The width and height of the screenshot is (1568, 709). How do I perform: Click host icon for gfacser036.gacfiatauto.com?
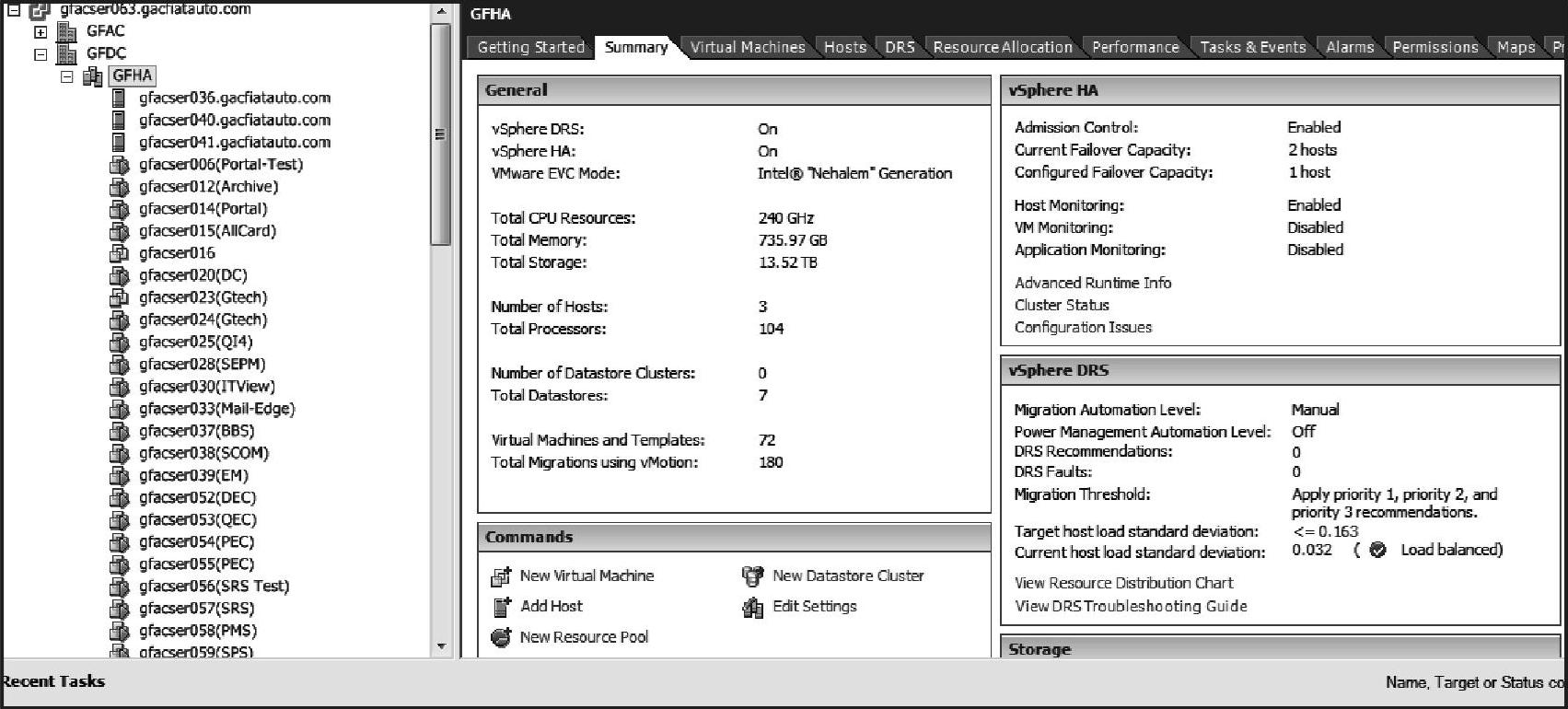[119, 98]
